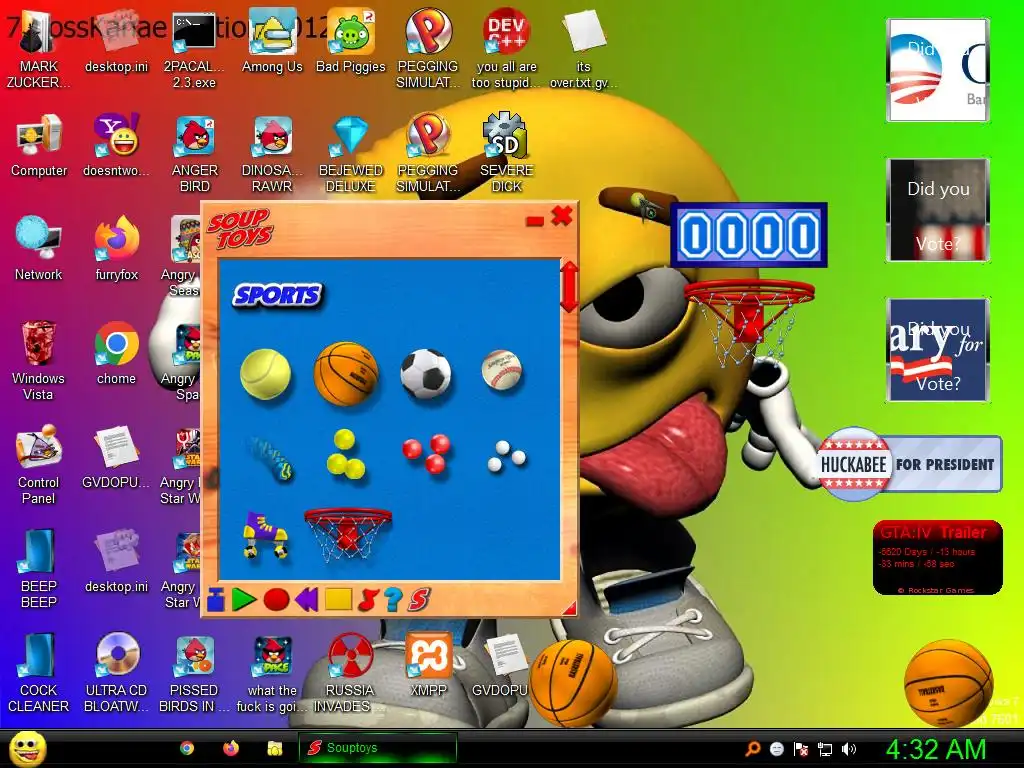The height and width of the screenshot is (768, 1024).
Task: Click the Hillary Did you Vote gadget
Action: [x=938, y=350]
